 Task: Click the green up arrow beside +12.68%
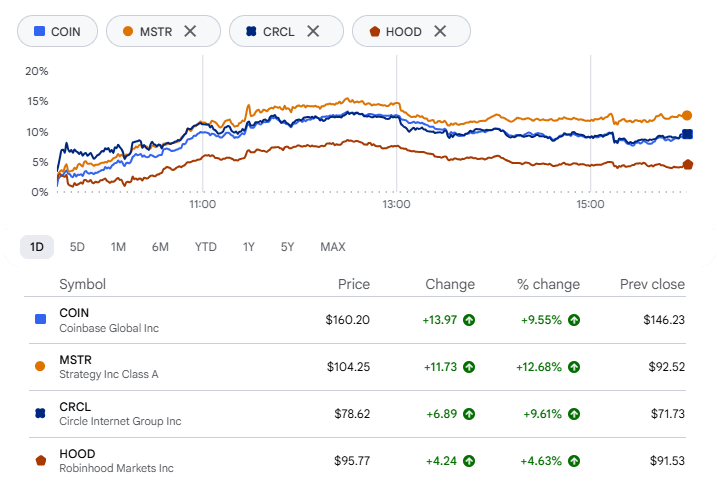[574, 367]
